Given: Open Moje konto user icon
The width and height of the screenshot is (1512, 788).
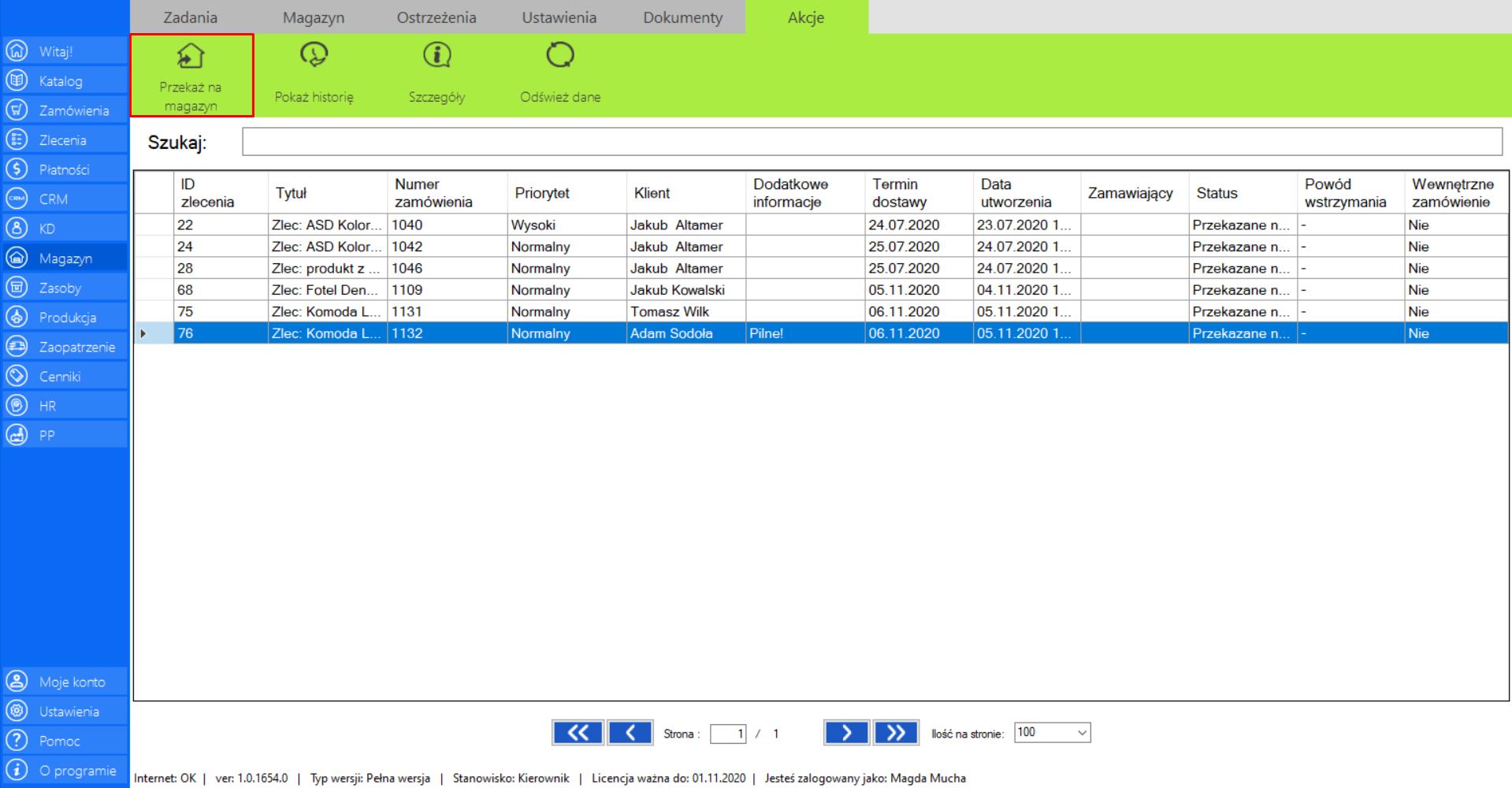Looking at the screenshot, I should [x=17, y=682].
